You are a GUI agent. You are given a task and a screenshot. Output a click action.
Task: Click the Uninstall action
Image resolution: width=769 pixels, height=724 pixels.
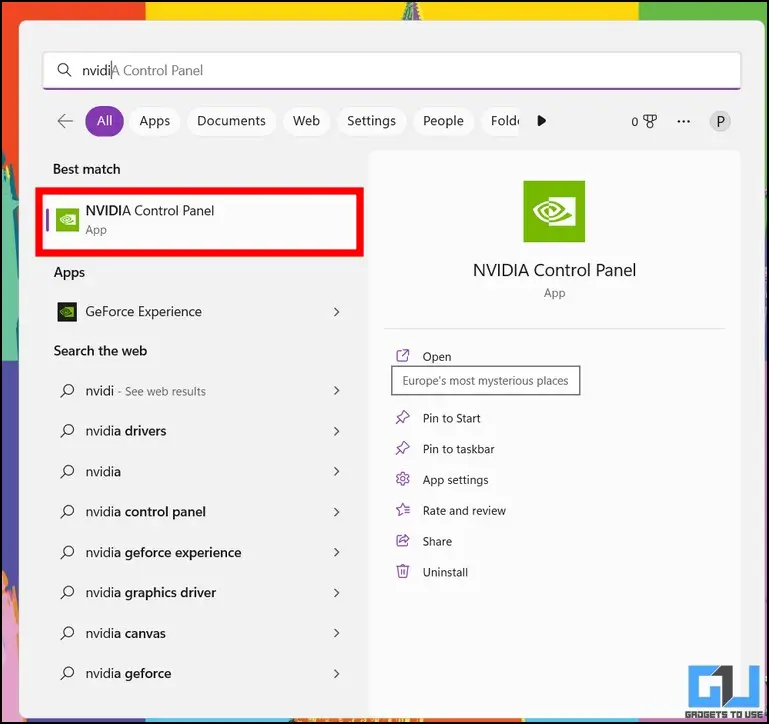click(x=445, y=572)
